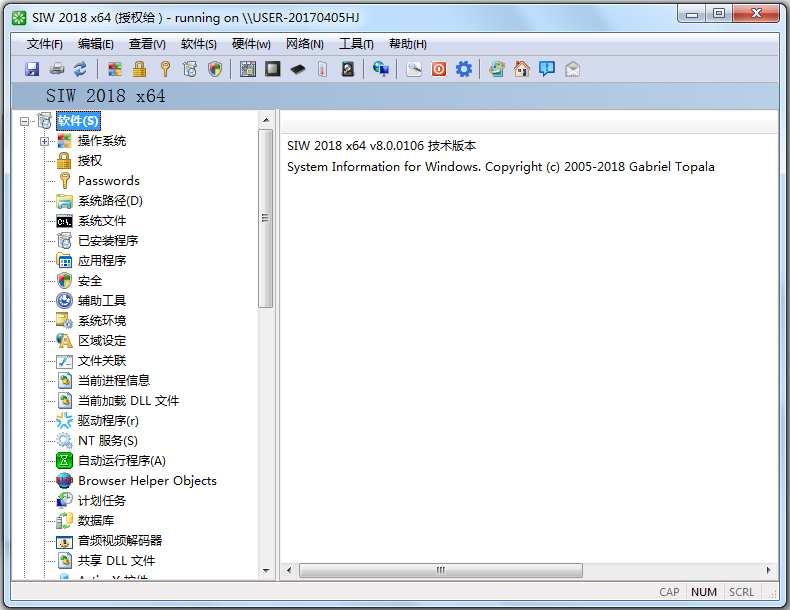Select Passwords in the tree
This screenshot has height=610, width=790.
tap(108, 181)
